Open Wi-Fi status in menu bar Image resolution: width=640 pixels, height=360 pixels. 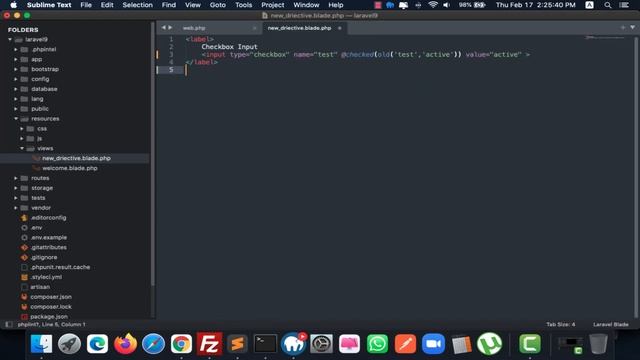click(433, 5)
